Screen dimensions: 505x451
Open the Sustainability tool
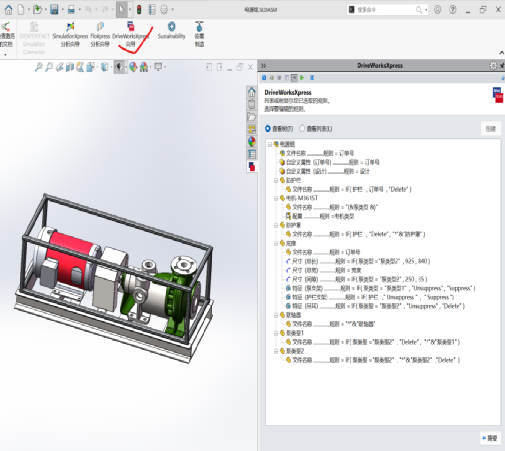tap(171, 31)
